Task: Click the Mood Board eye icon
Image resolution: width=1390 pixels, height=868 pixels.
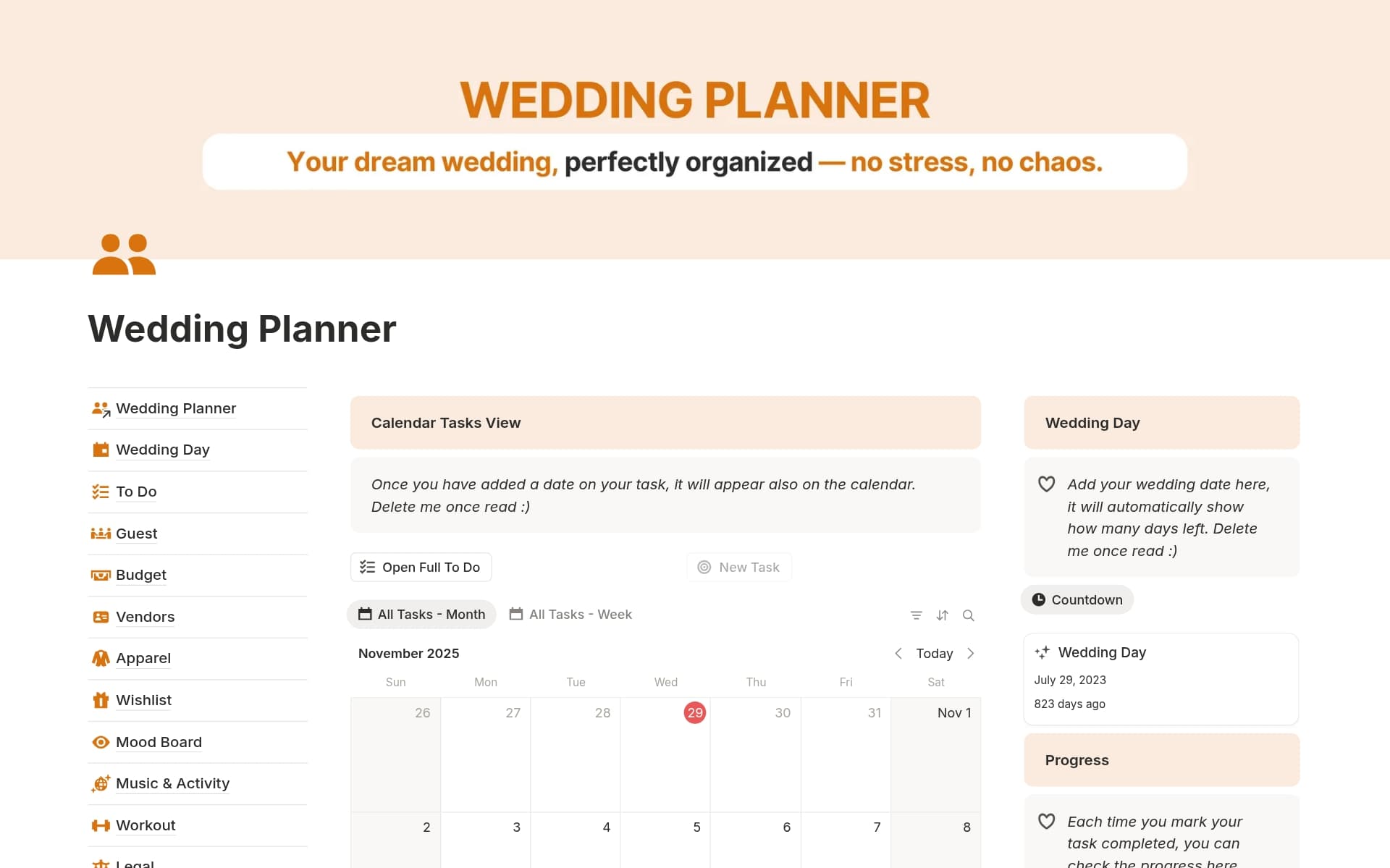Action: click(x=101, y=742)
